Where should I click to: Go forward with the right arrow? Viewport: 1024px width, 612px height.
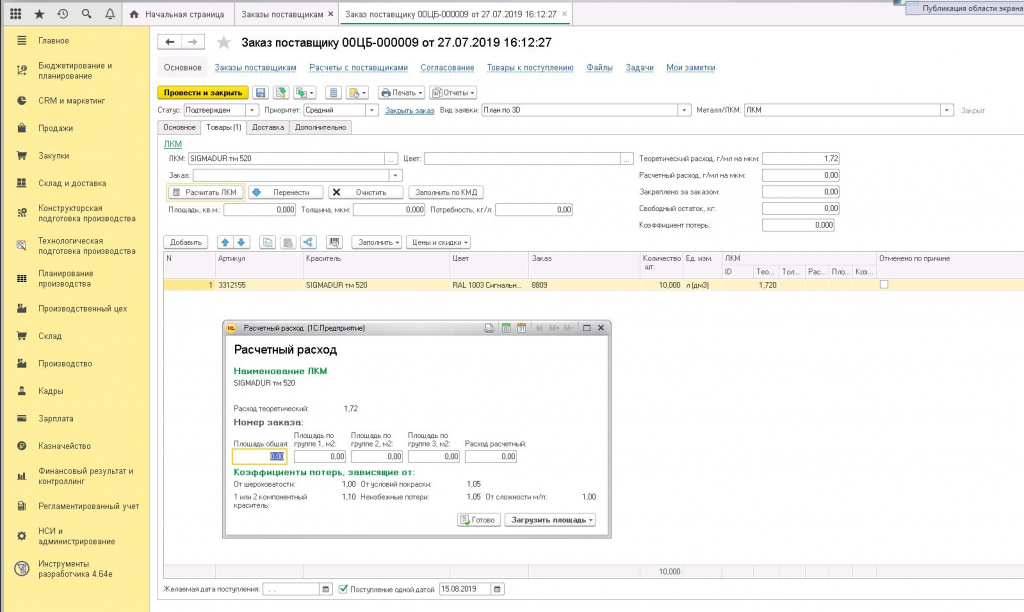(193, 42)
